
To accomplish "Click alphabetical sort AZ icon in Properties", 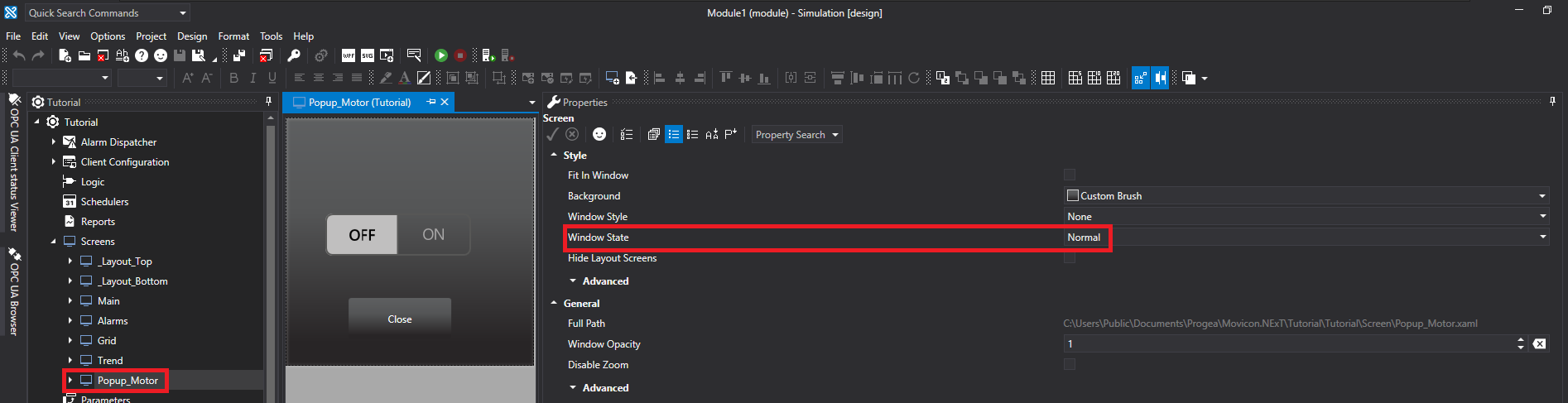I will pyautogui.click(x=712, y=134).
